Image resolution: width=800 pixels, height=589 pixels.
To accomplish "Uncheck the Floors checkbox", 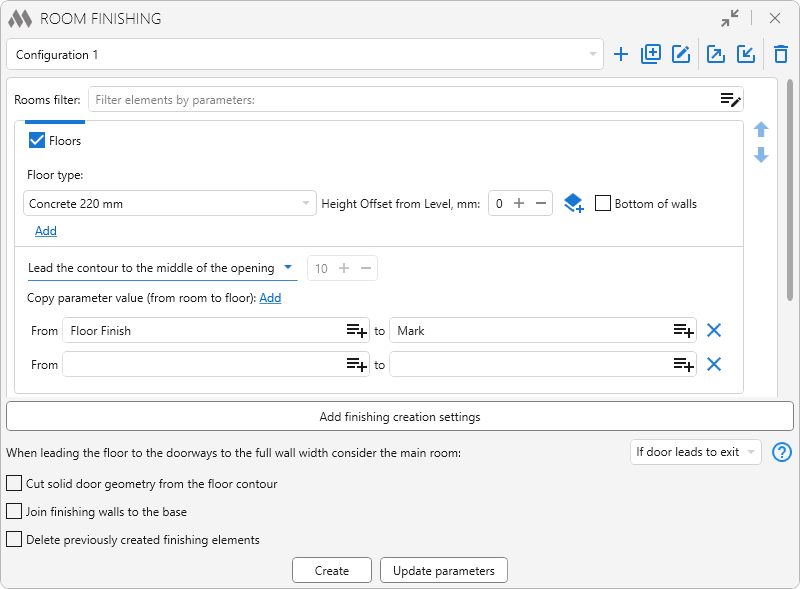I will coord(37,140).
